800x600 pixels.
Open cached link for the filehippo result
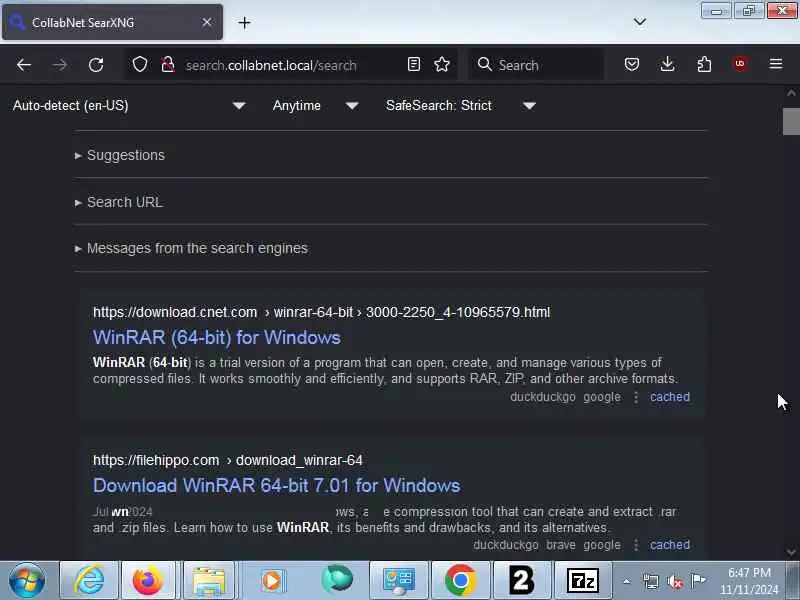click(x=669, y=545)
